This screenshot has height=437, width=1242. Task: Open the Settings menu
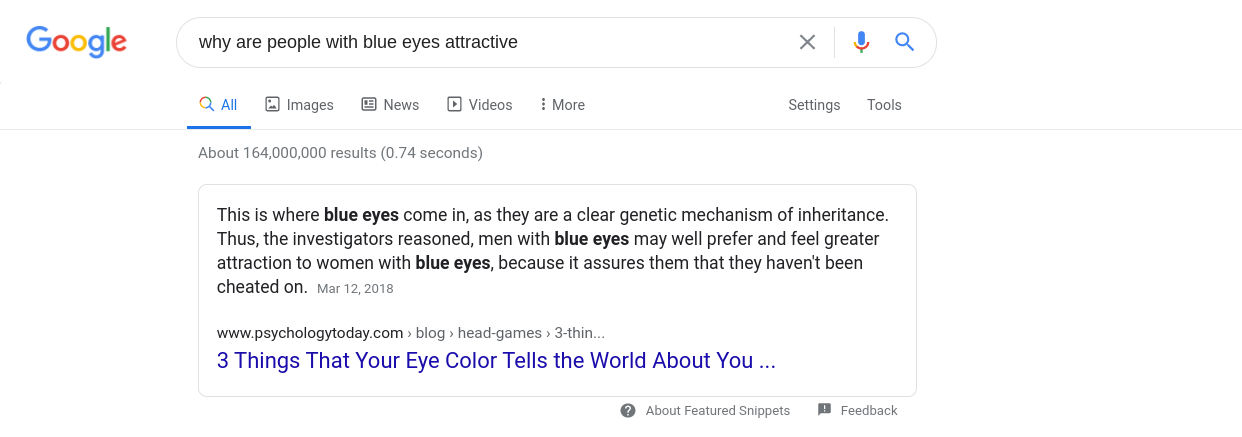814,105
